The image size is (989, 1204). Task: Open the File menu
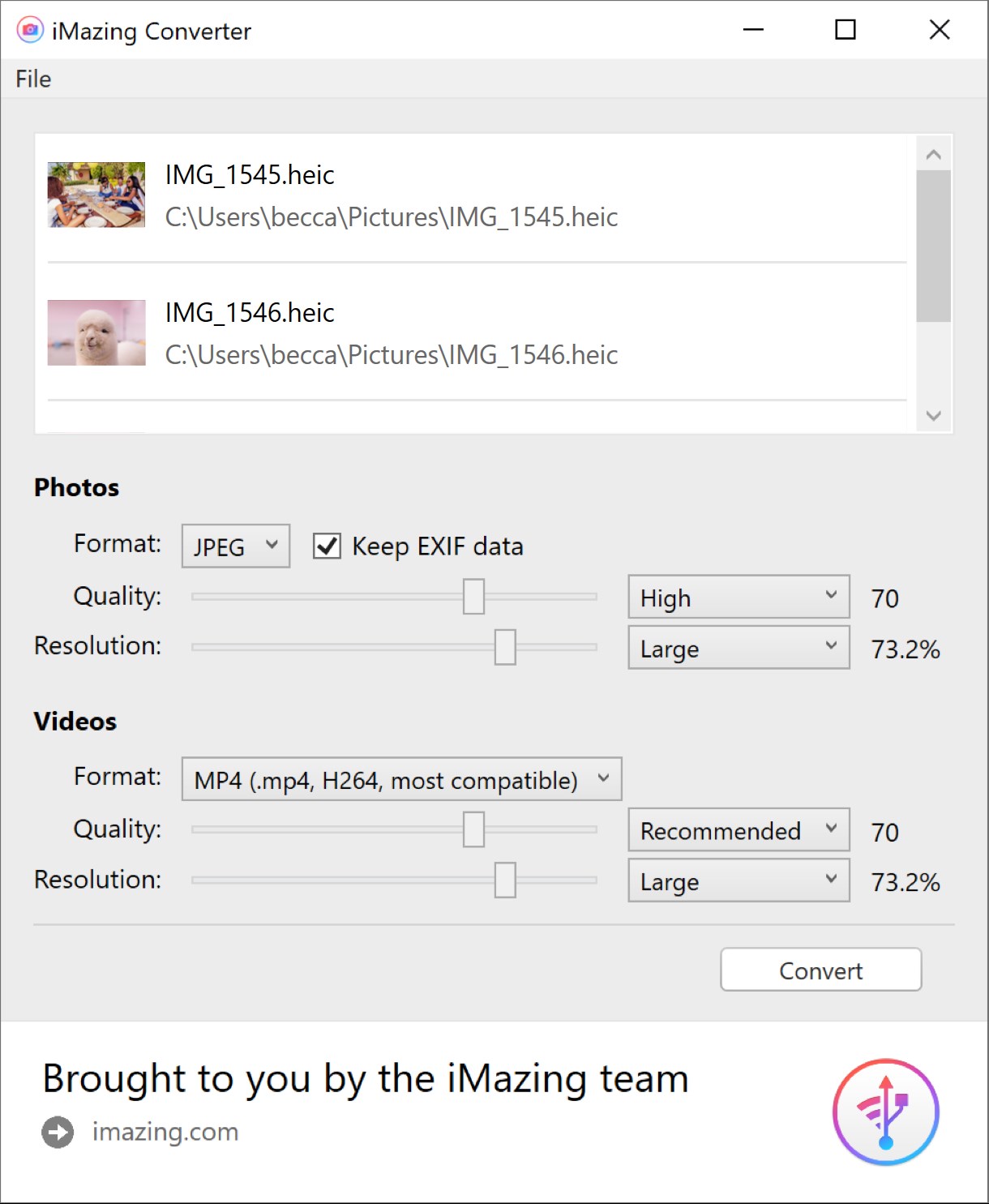click(x=32, y=78)
